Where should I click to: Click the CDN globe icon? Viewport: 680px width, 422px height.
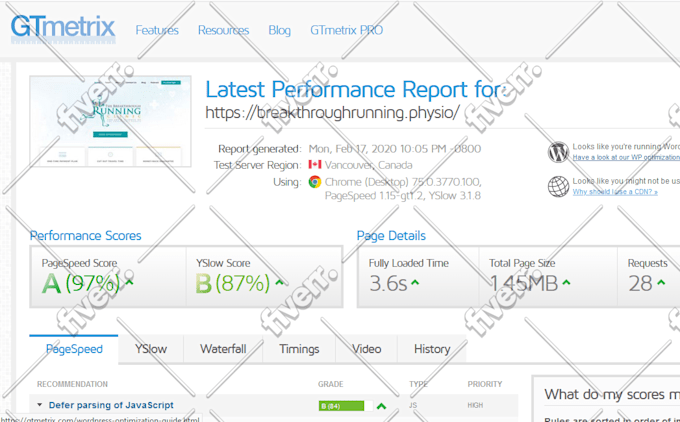[x=558, y=186]
